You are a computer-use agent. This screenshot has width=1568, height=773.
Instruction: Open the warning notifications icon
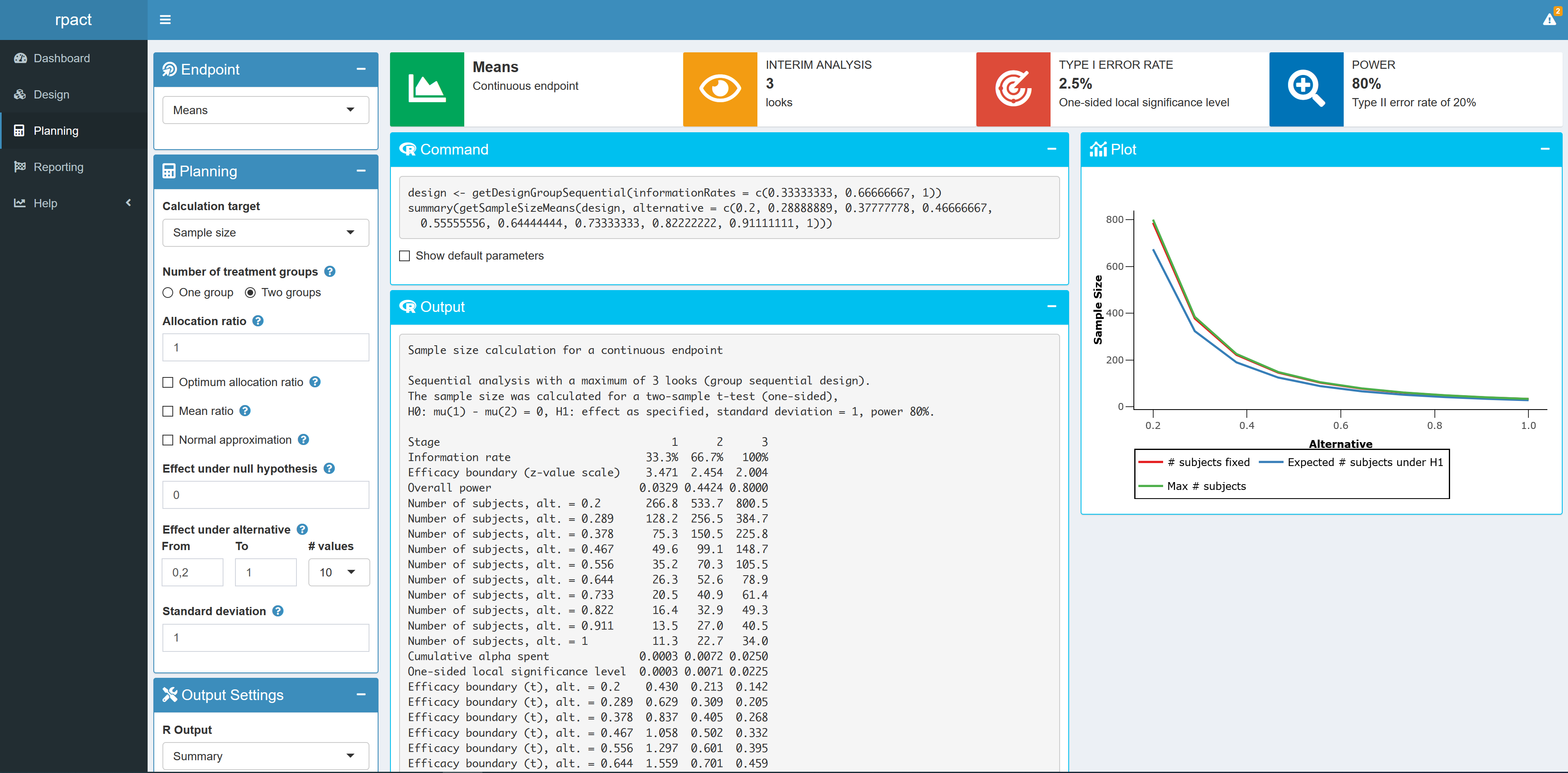click(1549, 19)
